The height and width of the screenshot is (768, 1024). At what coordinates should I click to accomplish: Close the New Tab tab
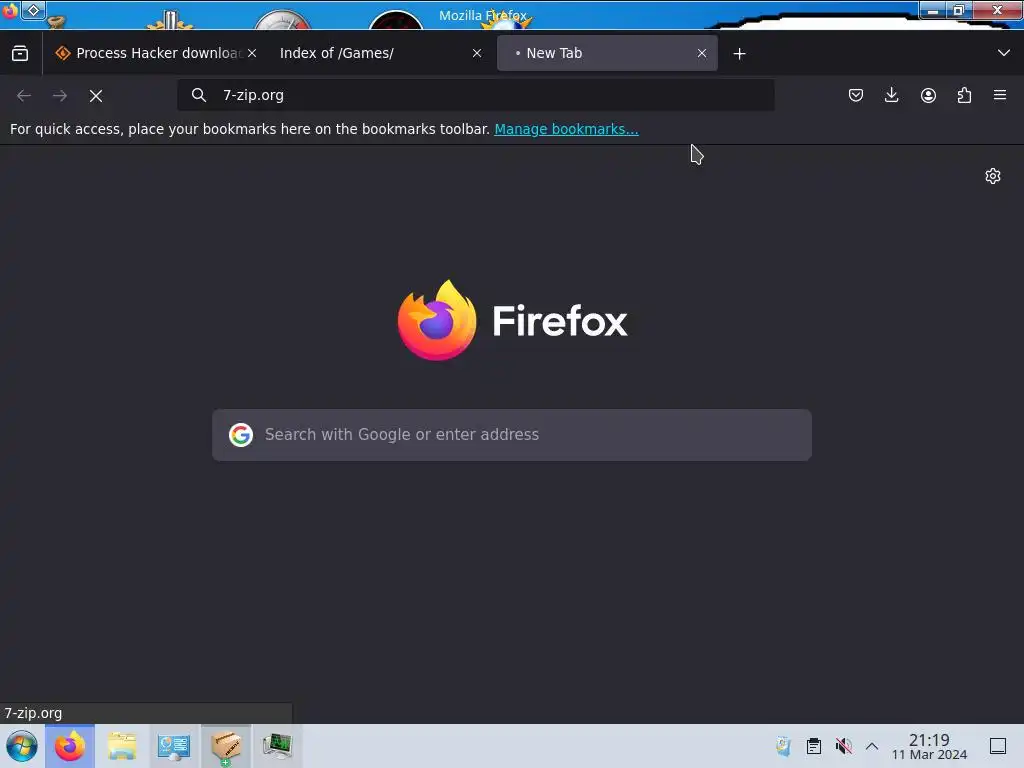[x=702, y=54]
